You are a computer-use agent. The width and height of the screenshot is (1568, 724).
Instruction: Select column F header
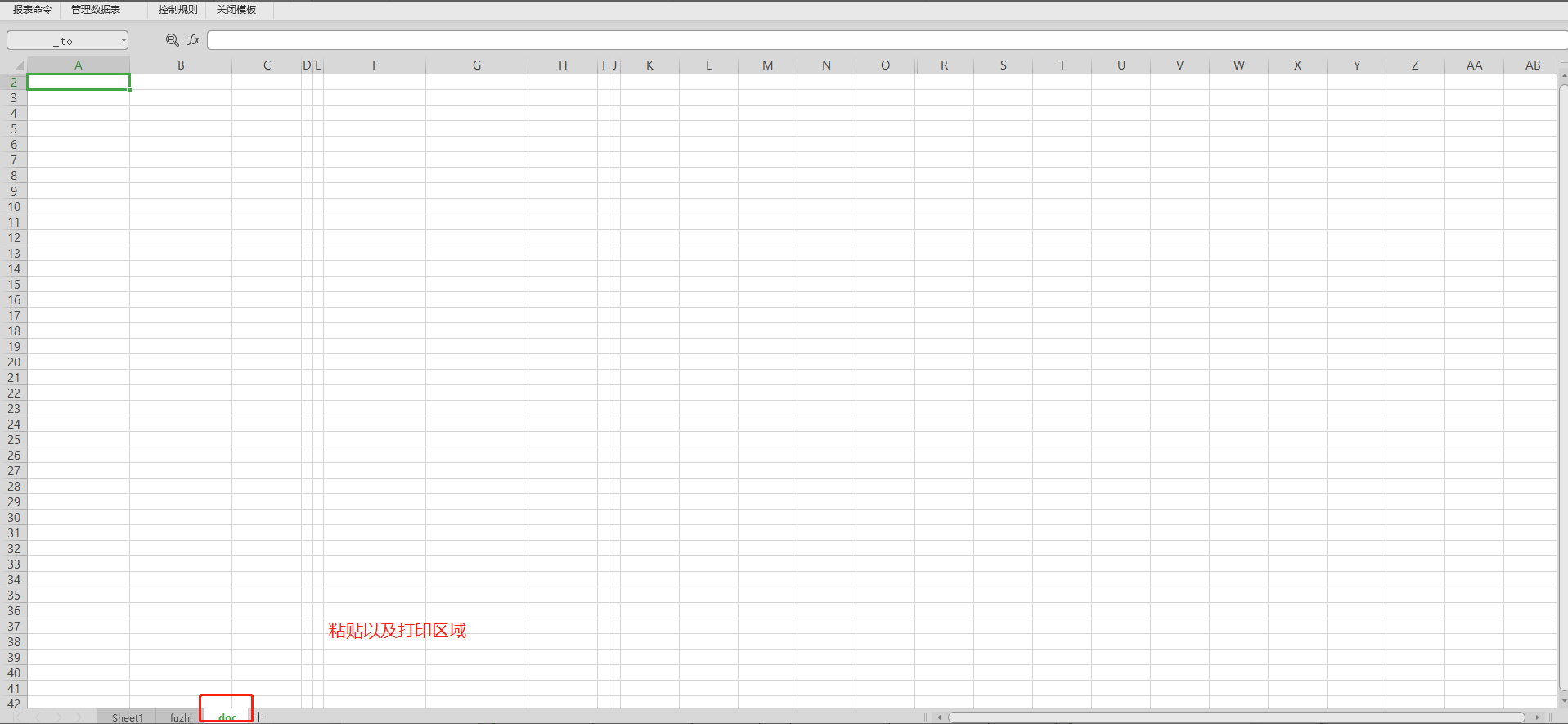pyautogui.click(x=375, y=65)
